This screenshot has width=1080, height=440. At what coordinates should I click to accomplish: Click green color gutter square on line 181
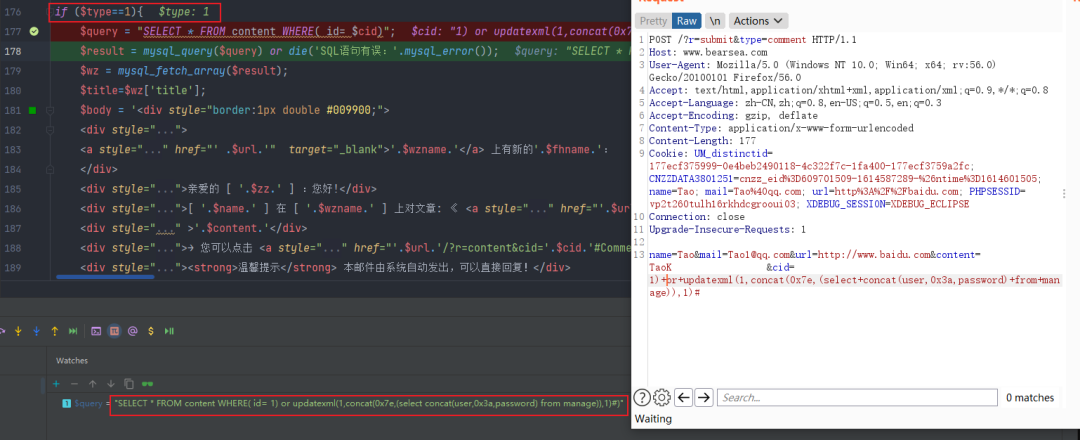point(32,110)
